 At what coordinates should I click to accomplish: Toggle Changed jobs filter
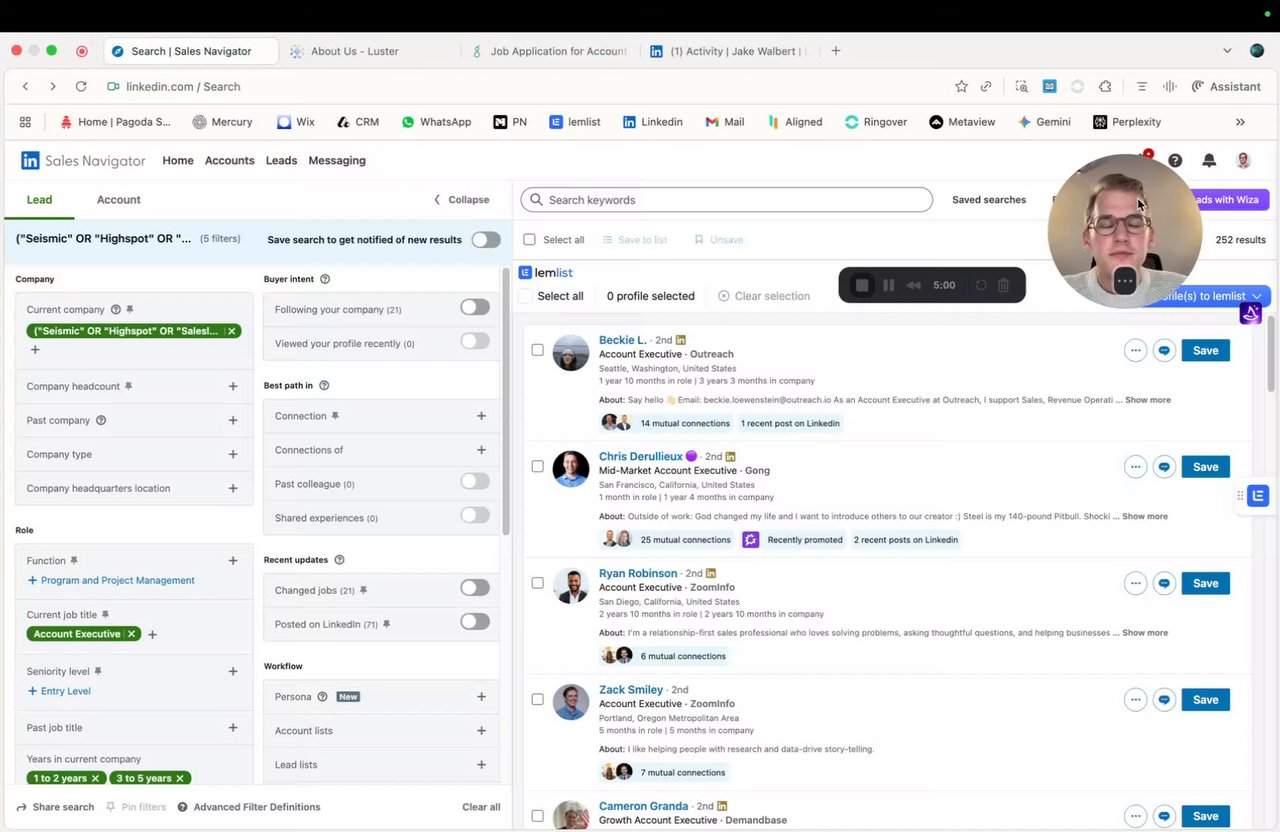coord(475,589)
